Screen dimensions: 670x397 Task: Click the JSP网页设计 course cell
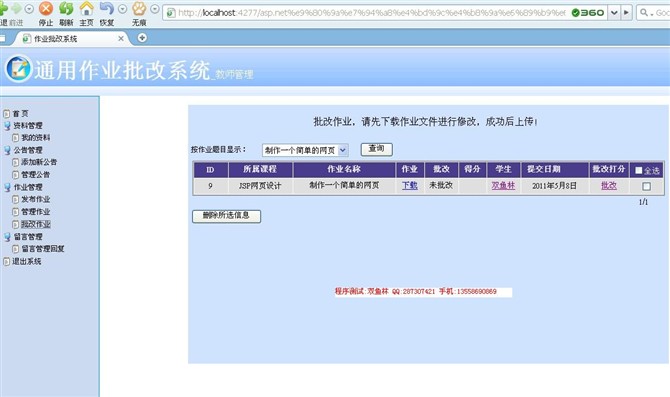260,186
